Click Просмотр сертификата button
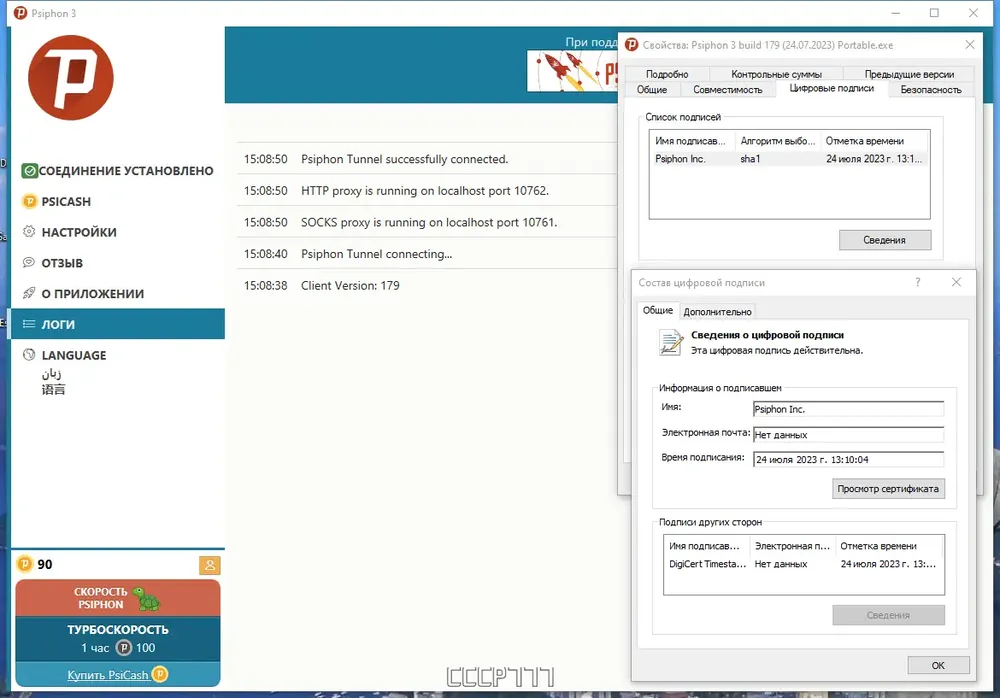The height and width of the screenshot is (698, 1000). click(888, 489)
